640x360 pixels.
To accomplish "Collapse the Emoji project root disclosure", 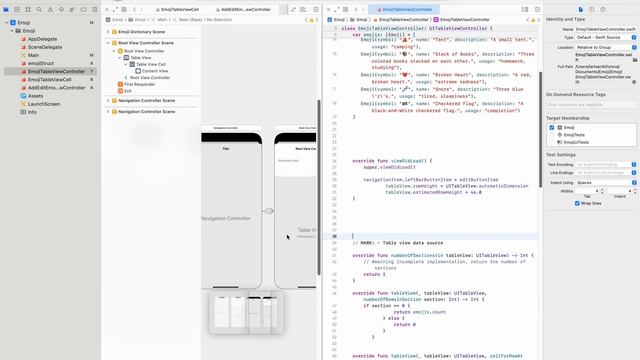I will pos(7,22).
